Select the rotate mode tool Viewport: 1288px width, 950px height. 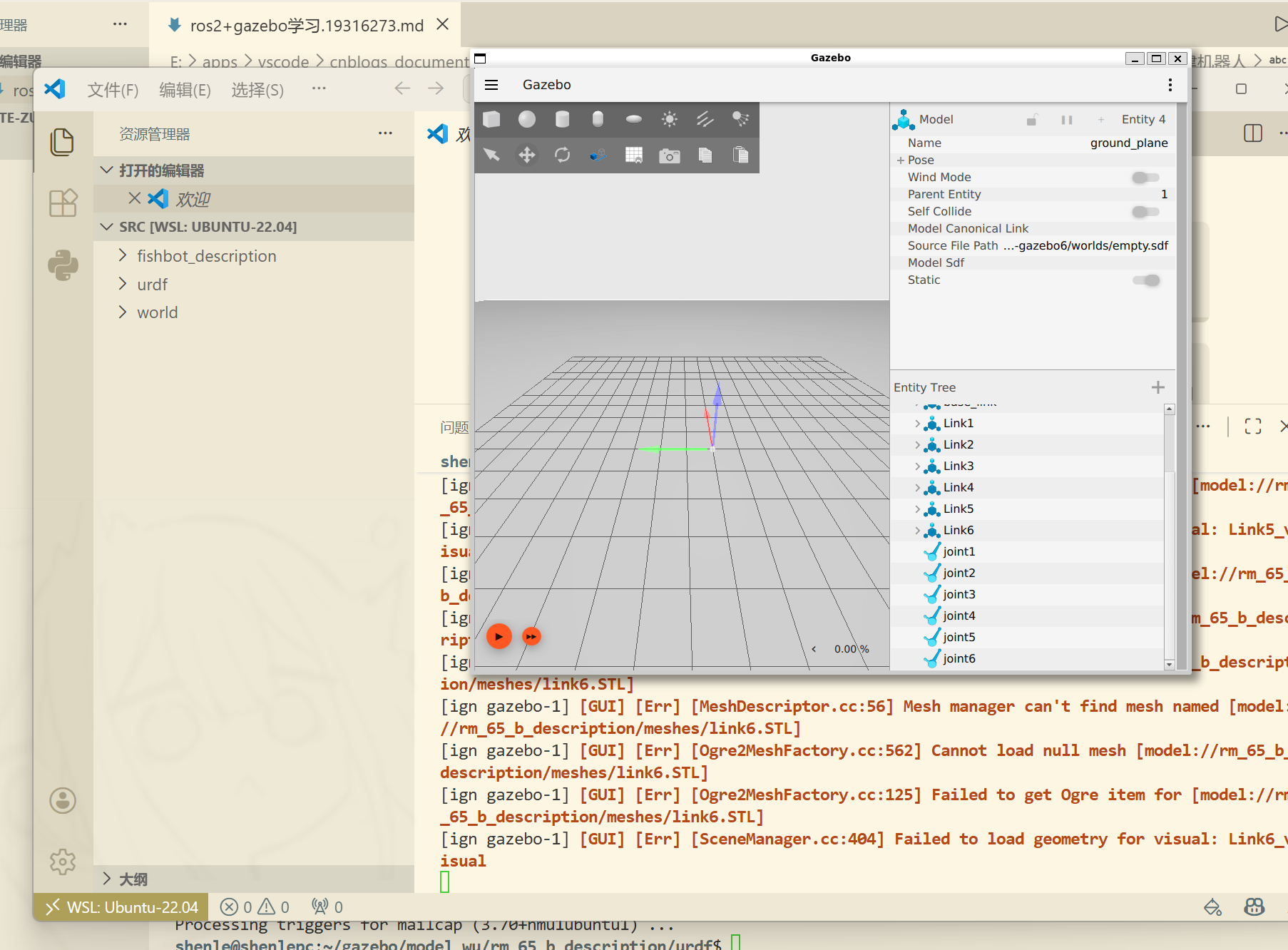pos(562,155)
